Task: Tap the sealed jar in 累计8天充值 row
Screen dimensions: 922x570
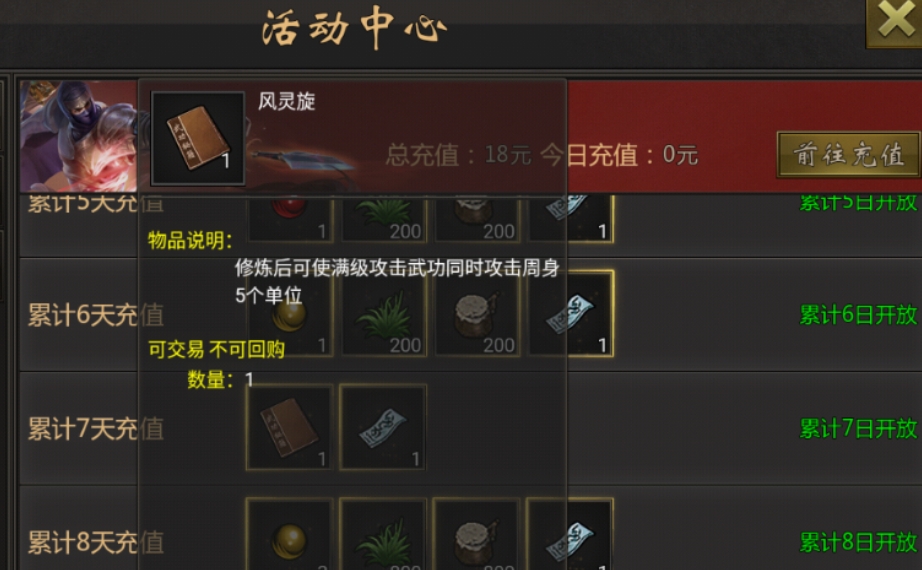Action: pyautogui.click(x=476, y=534)
